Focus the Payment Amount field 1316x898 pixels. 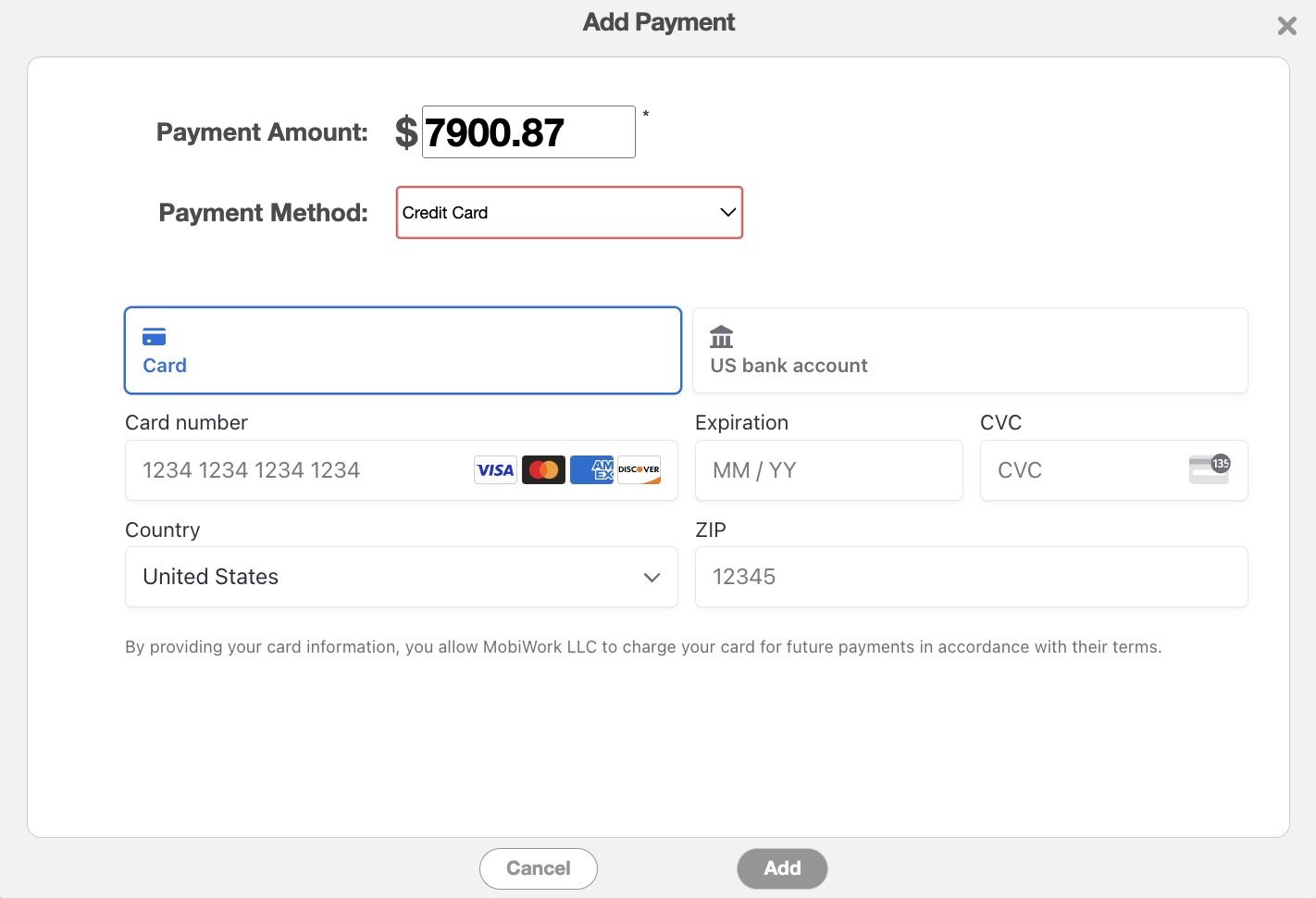(528, 132)
